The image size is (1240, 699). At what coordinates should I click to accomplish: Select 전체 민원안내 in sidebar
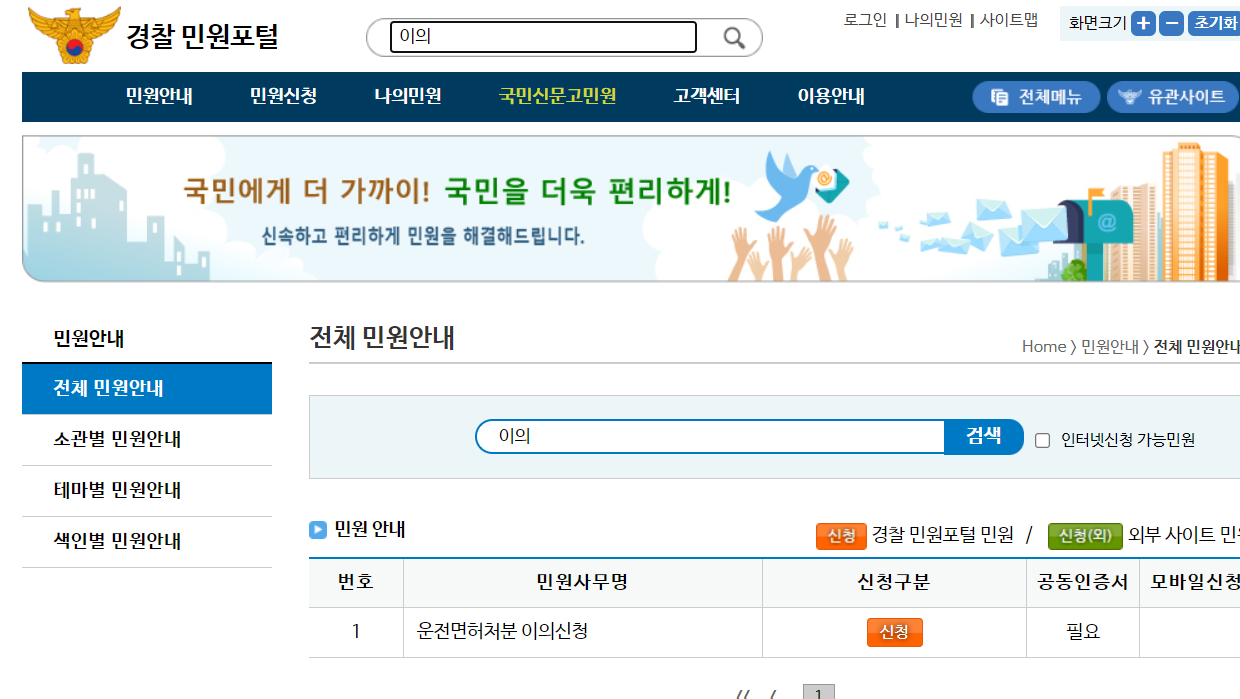click(147, 389)
